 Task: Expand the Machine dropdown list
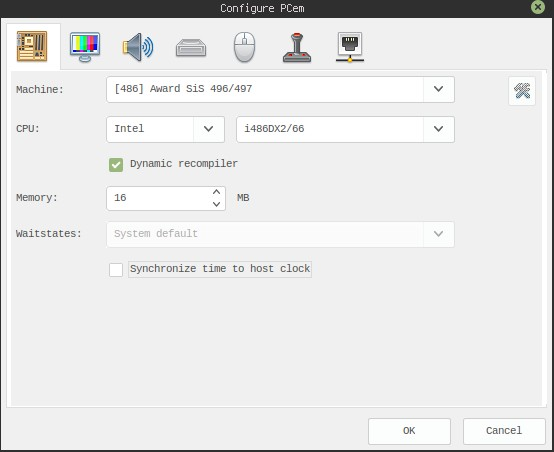click(438, 89)
